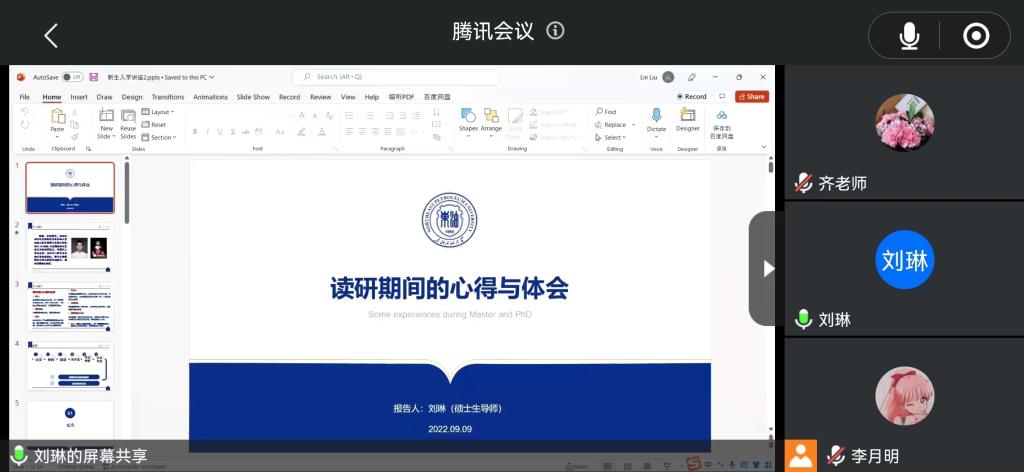Screen dimensions: 1024x472
Task: Open the Select dropdown in Editing
Action: (x=610, y=137)
